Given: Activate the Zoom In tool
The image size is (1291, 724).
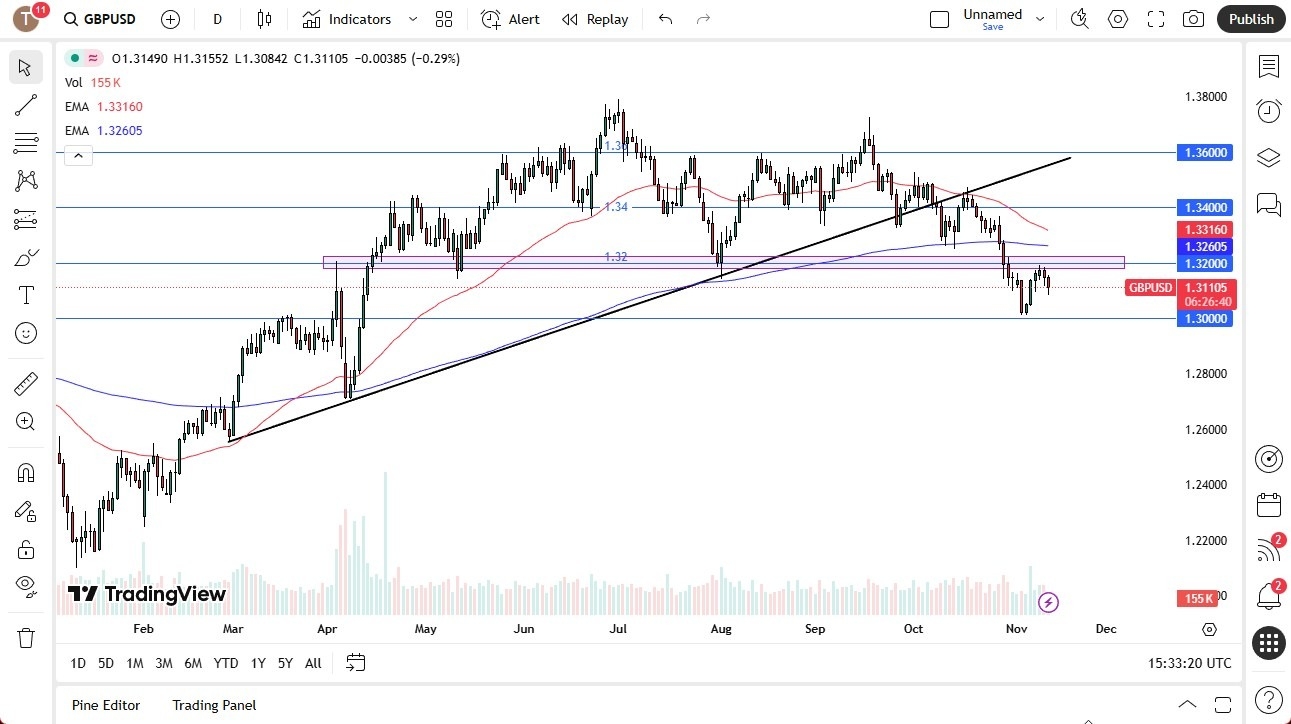Looking at the screenshot, I should pyautogui.click(x=26, y=421).
